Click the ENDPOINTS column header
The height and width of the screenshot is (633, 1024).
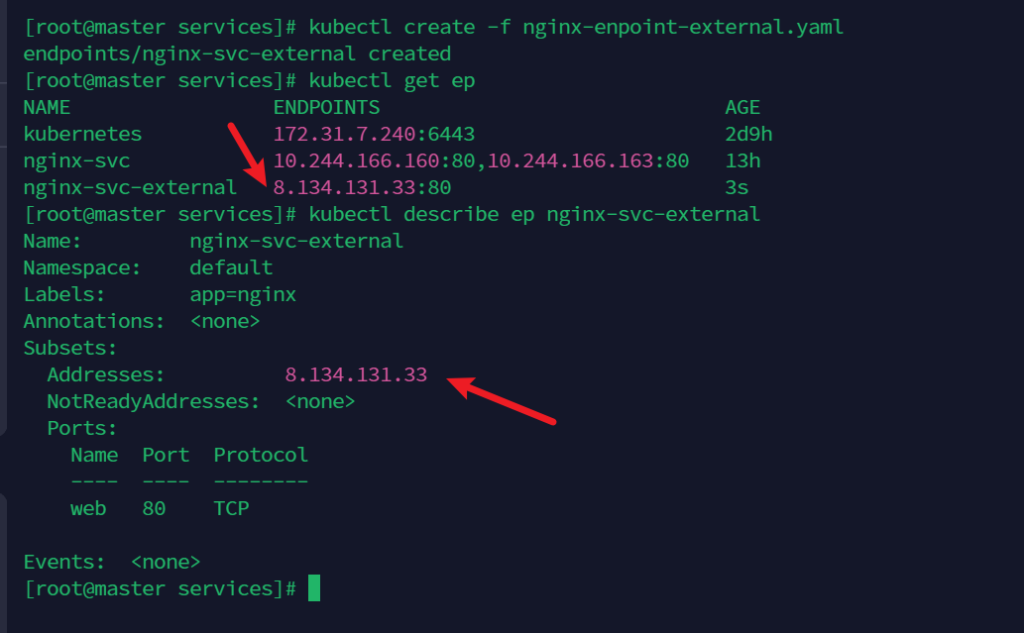(x=326, y=107)
